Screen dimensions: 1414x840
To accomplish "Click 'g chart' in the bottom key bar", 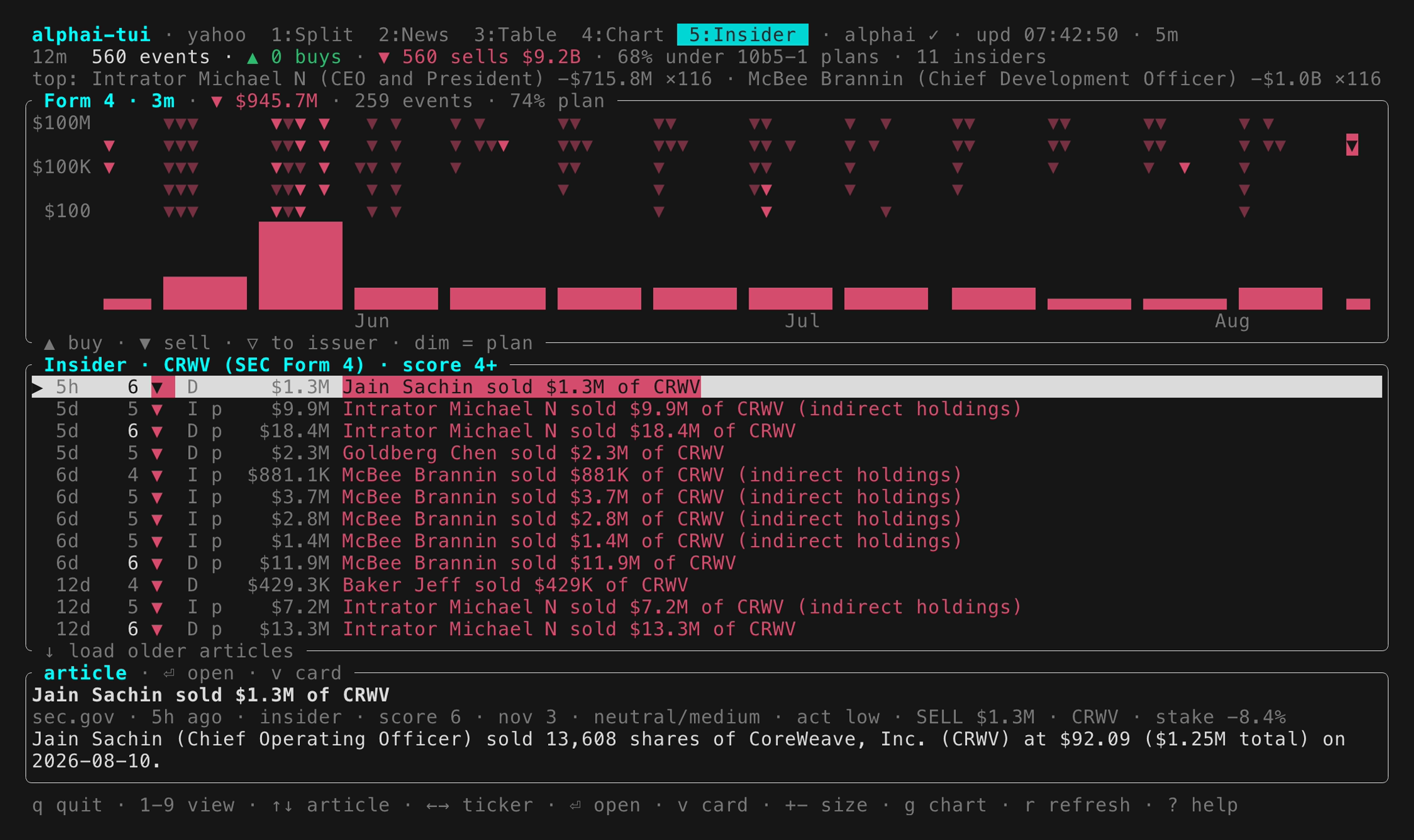I will tap(945, 805).
